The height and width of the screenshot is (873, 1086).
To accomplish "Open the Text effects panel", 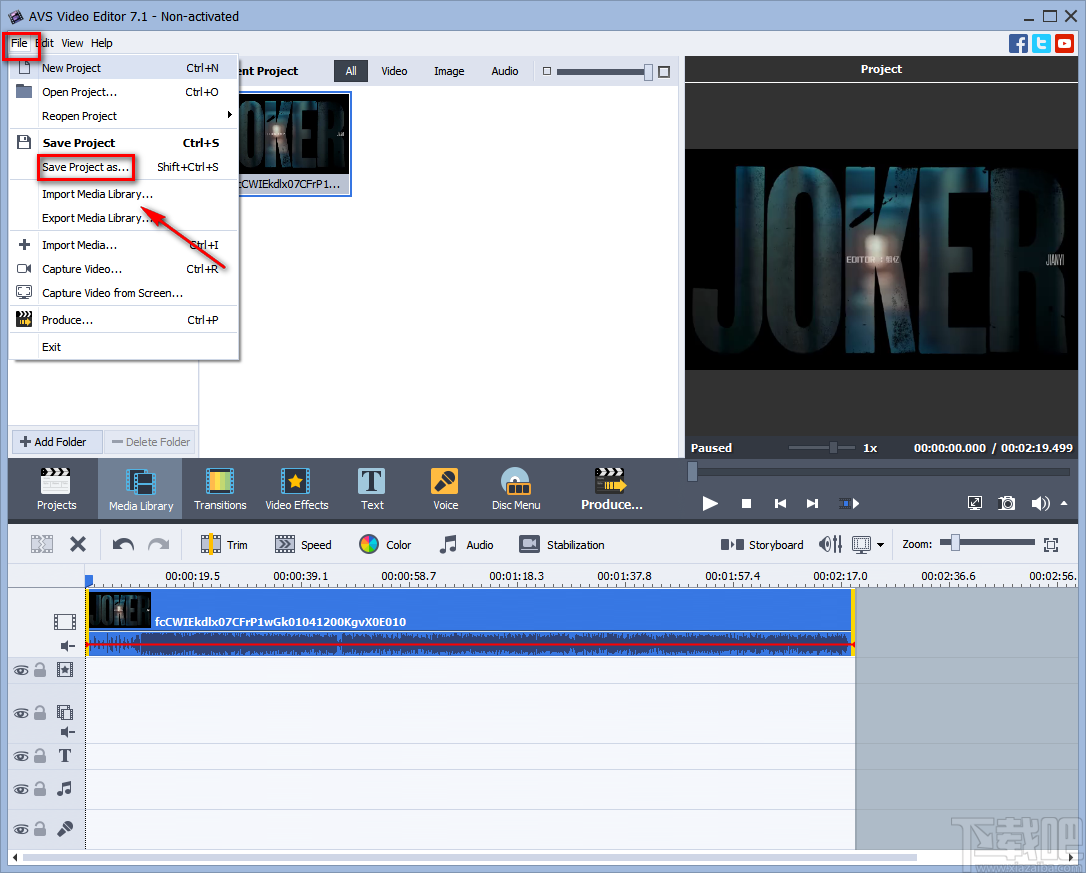I will tap(372, 489).
